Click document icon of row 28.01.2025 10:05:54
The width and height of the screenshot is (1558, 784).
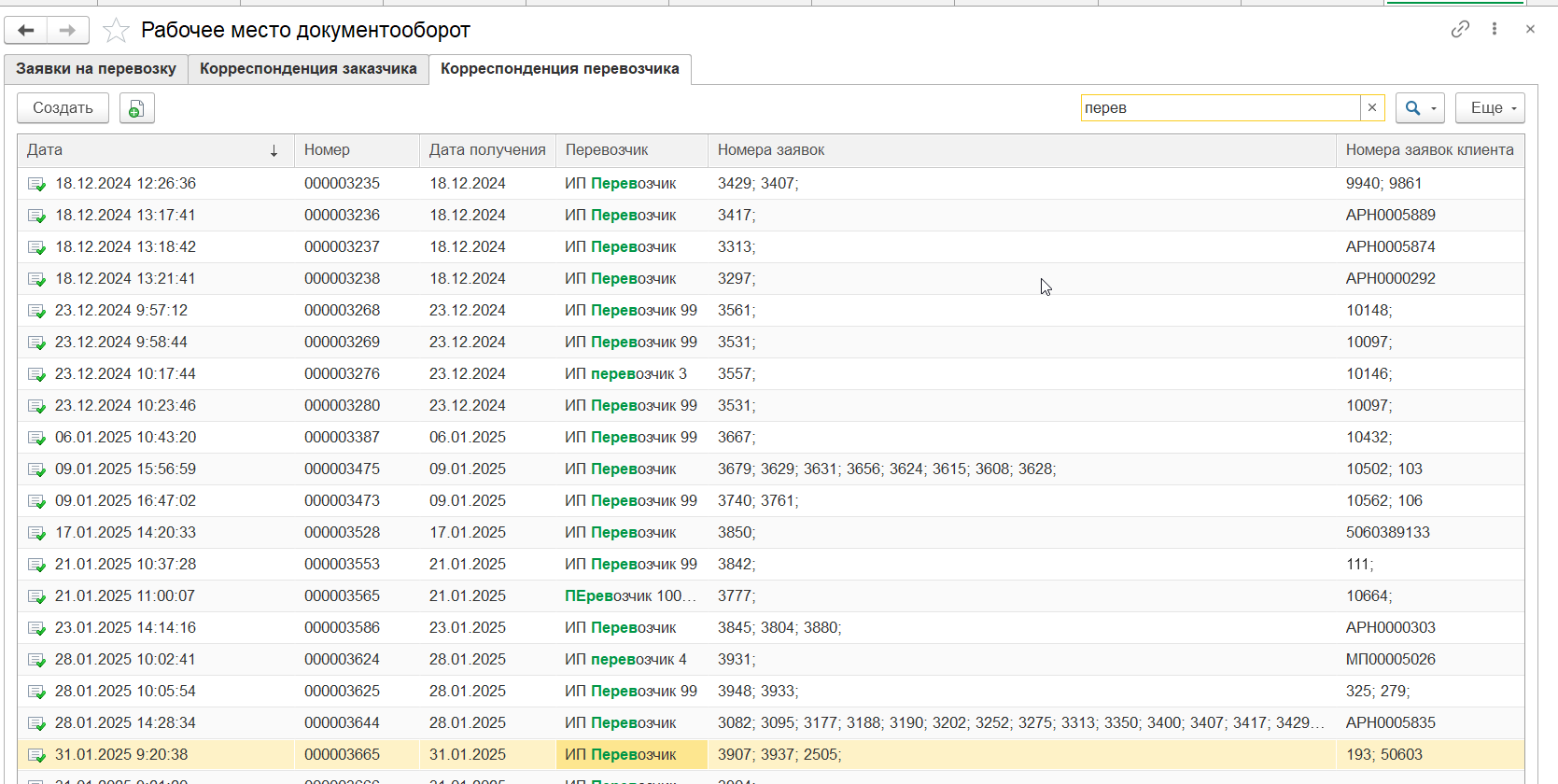click(36, 692)
